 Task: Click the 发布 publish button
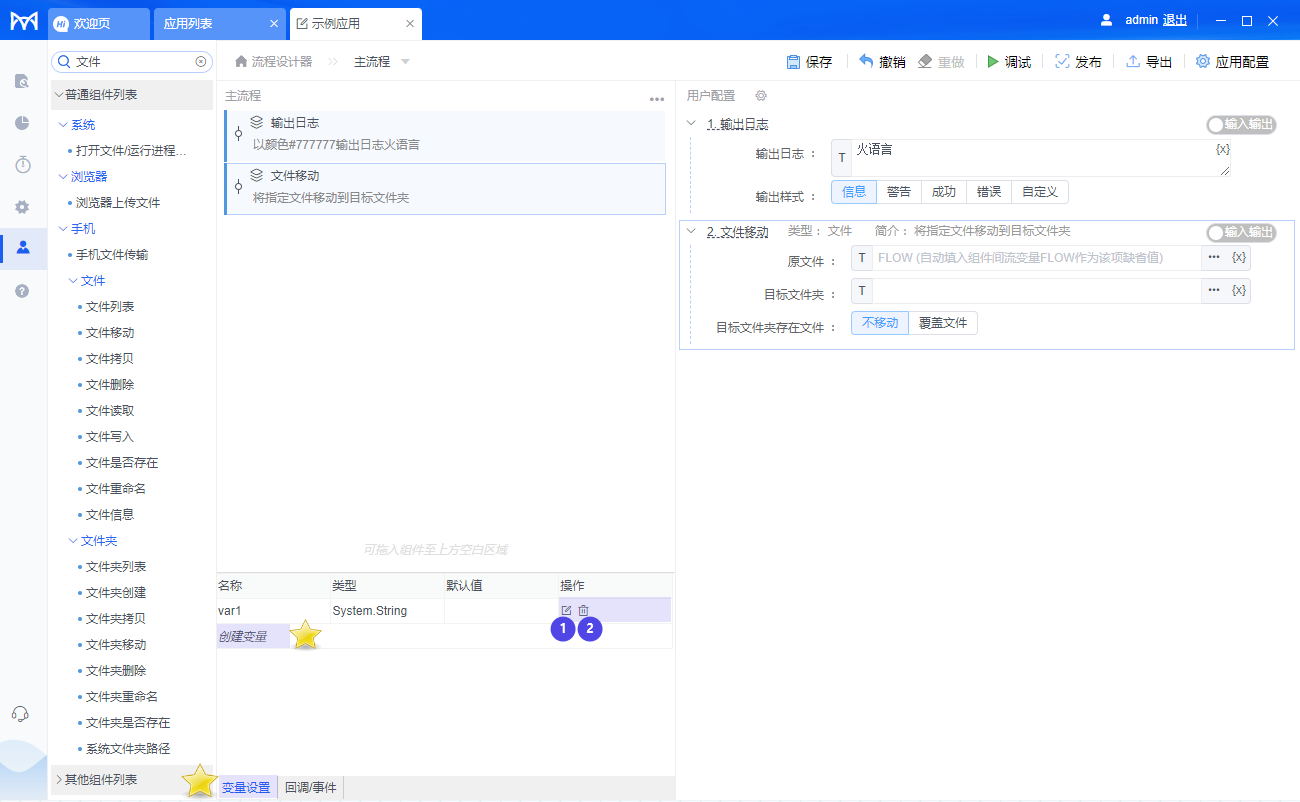pos(1078,62)
